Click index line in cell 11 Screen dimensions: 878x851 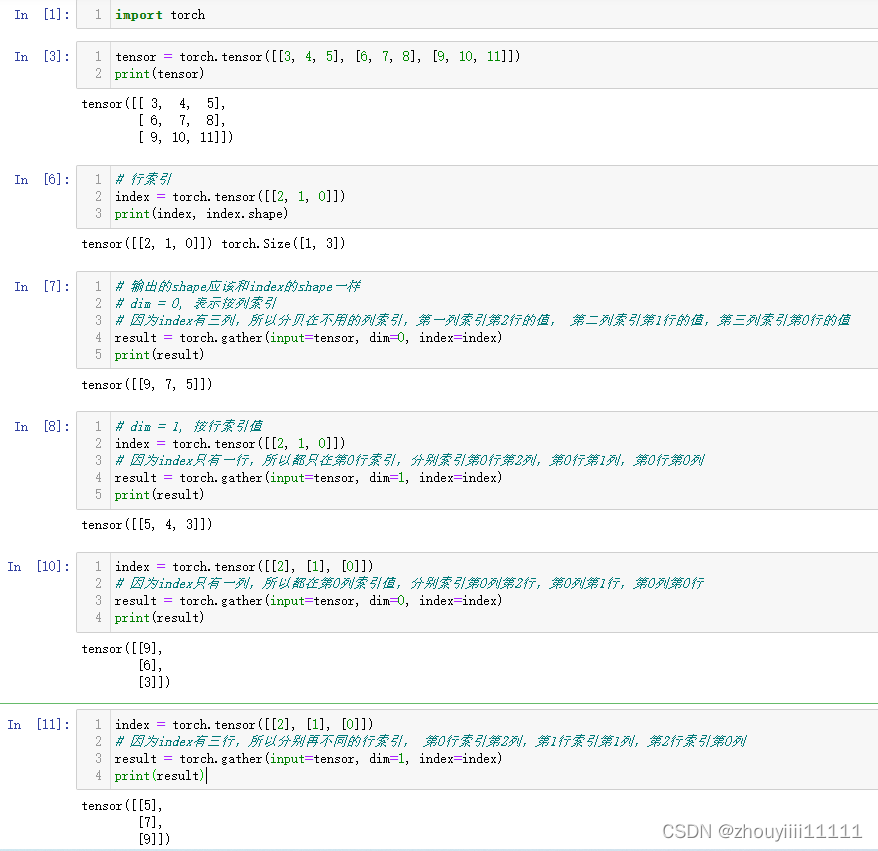[x=244, y=724]
